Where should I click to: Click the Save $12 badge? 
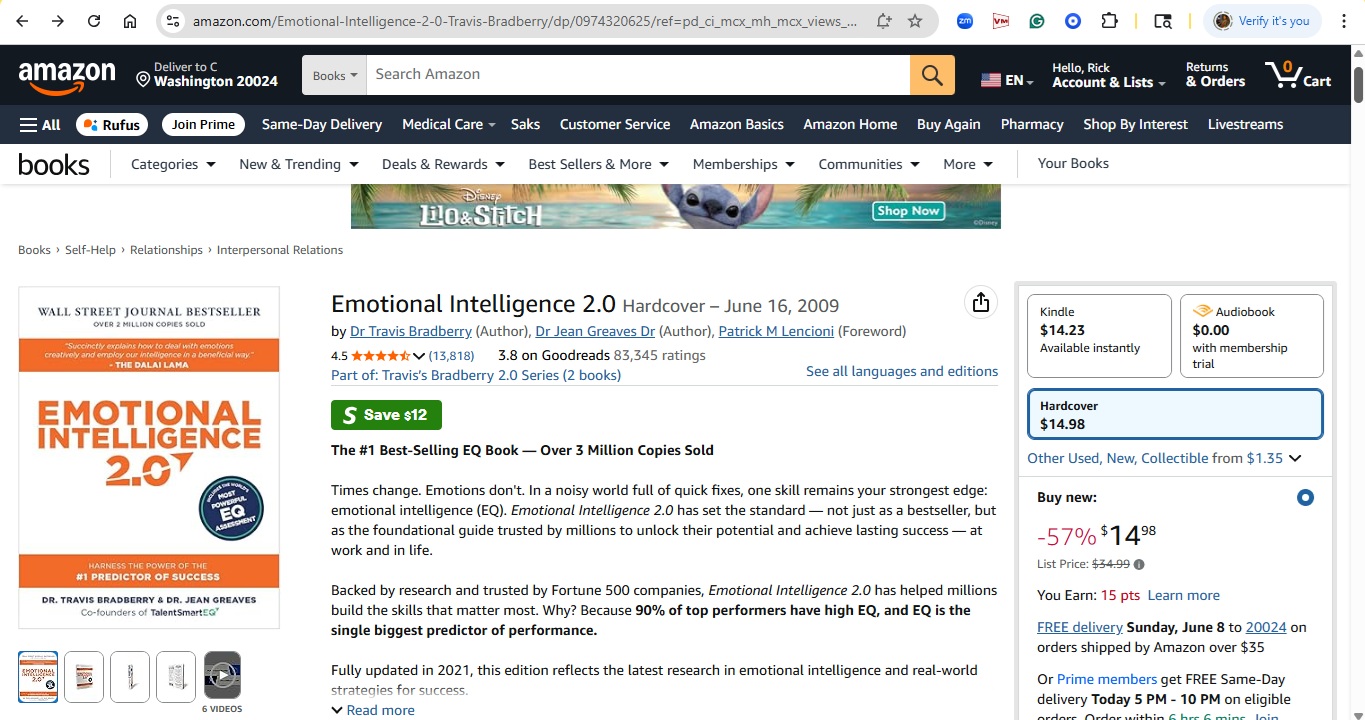click(386, 415)
